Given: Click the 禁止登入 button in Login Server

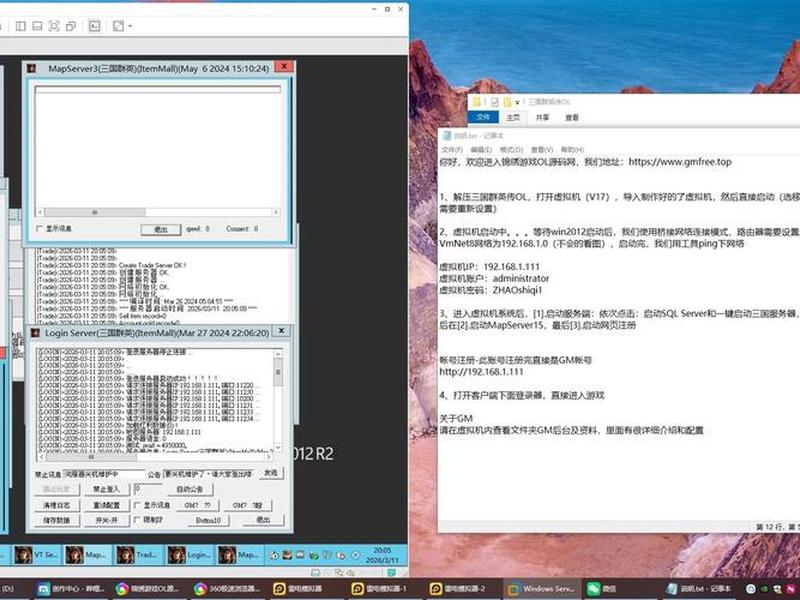Looking at the screenshot, I should click(x=106, y=489).
